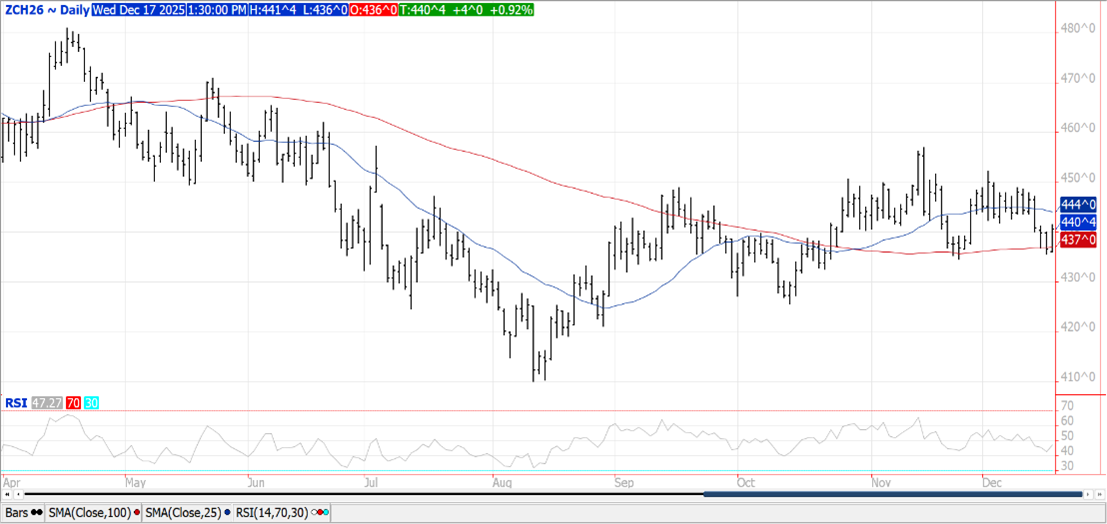Click the colored dots beside RSI(14,70,30)
Viewport: 1107px width, 524px height.
point(321,512)
